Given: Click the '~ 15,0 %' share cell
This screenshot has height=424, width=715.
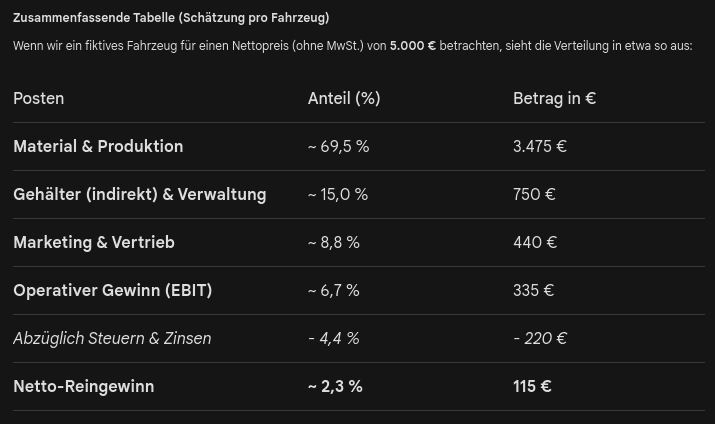Looking at the screenshot, I should click(338, 194).
